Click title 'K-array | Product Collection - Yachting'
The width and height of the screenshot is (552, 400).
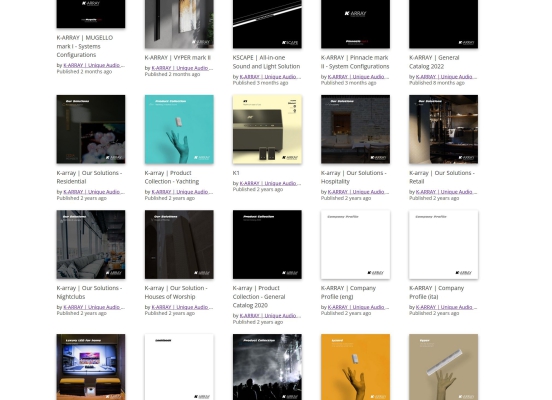(172, 177)
